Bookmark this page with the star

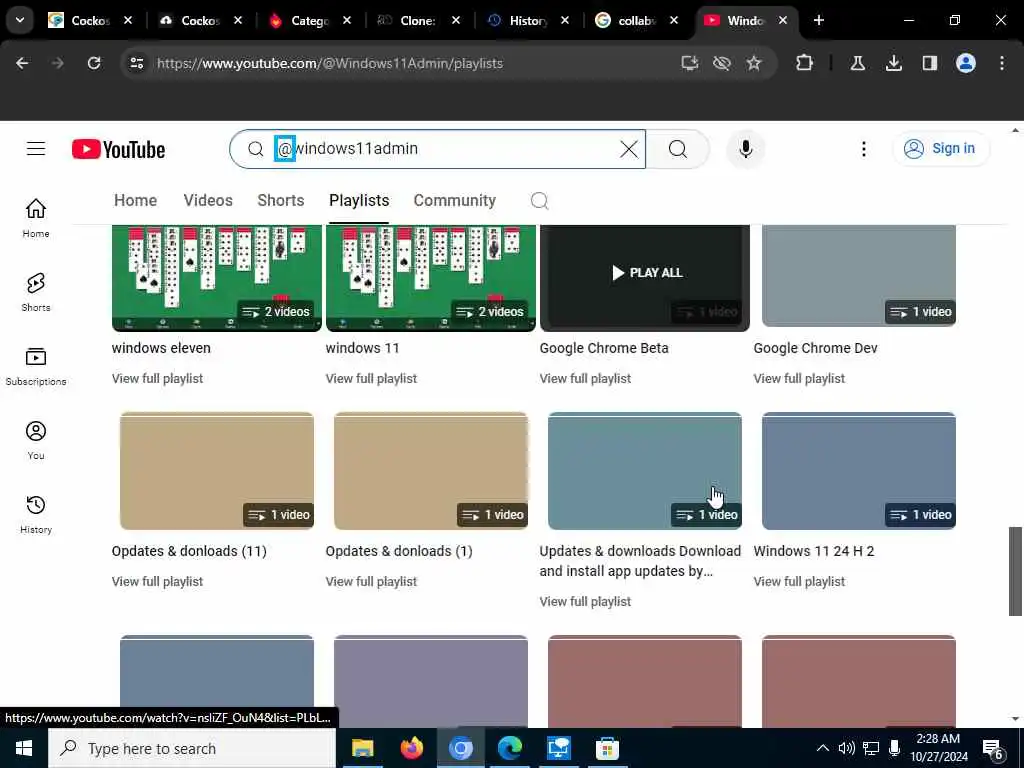tap(754, 63)
